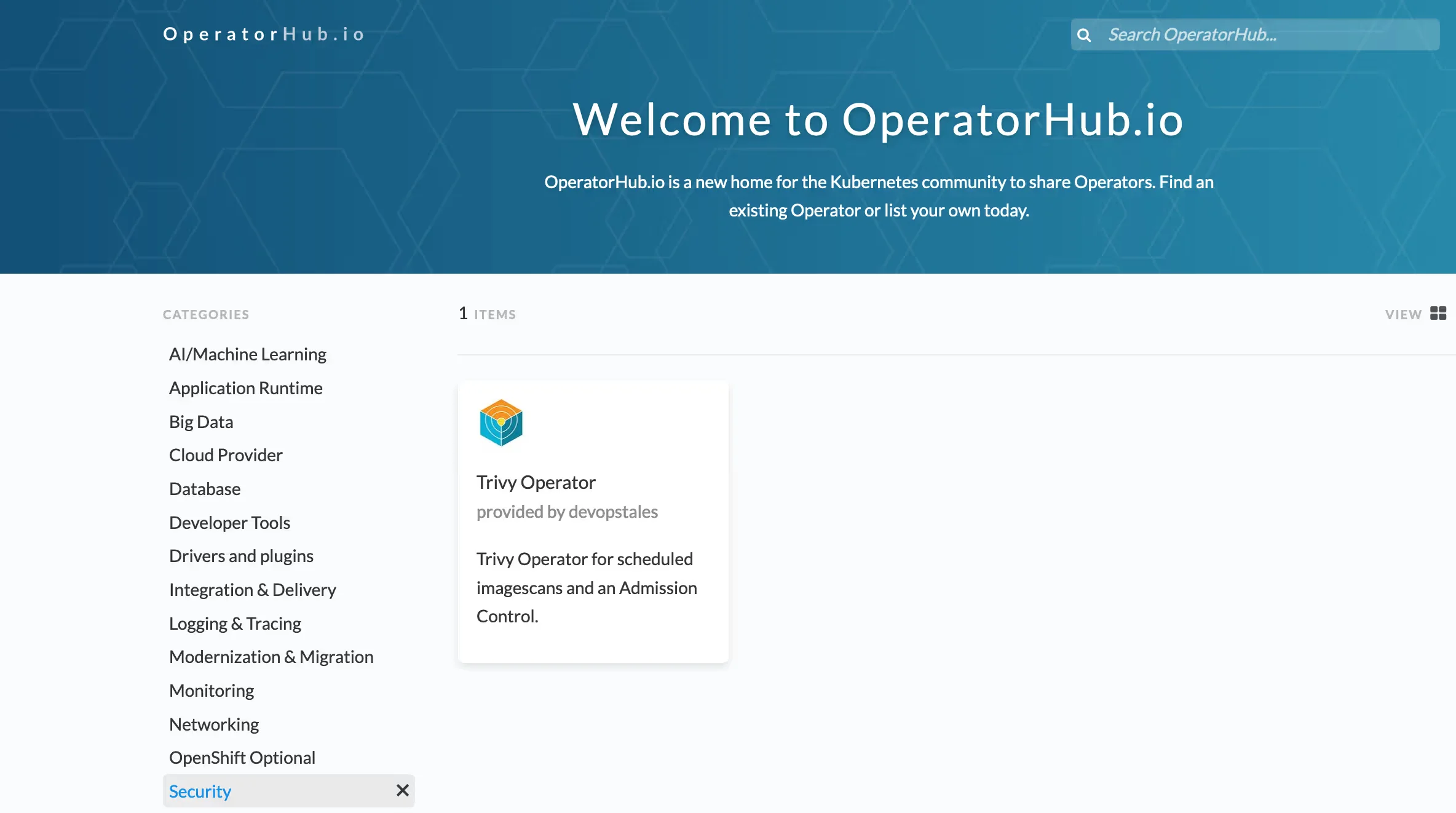This screenshot has height=813, width=1456.
Task: Select the OpenShift Optional category
Action: 242,757
